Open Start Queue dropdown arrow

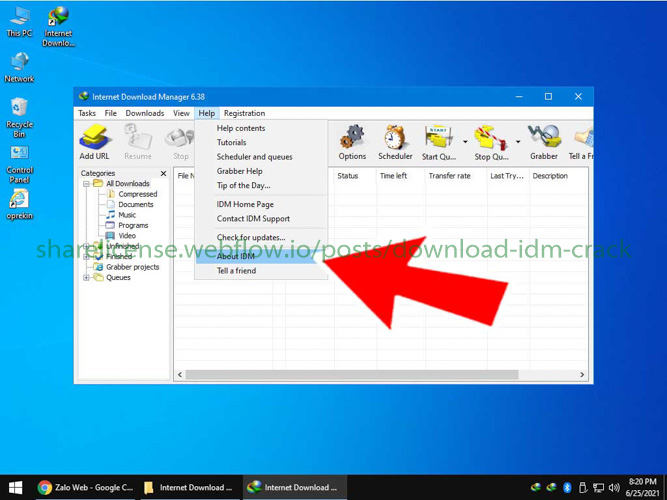point(465,142)
